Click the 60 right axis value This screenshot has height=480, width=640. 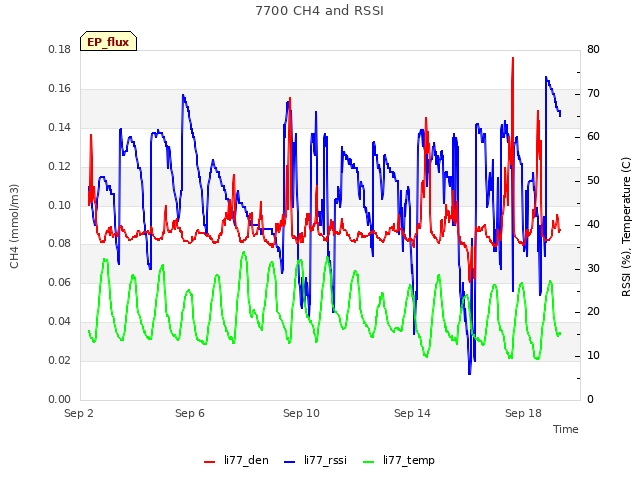(x=593, y=137)
